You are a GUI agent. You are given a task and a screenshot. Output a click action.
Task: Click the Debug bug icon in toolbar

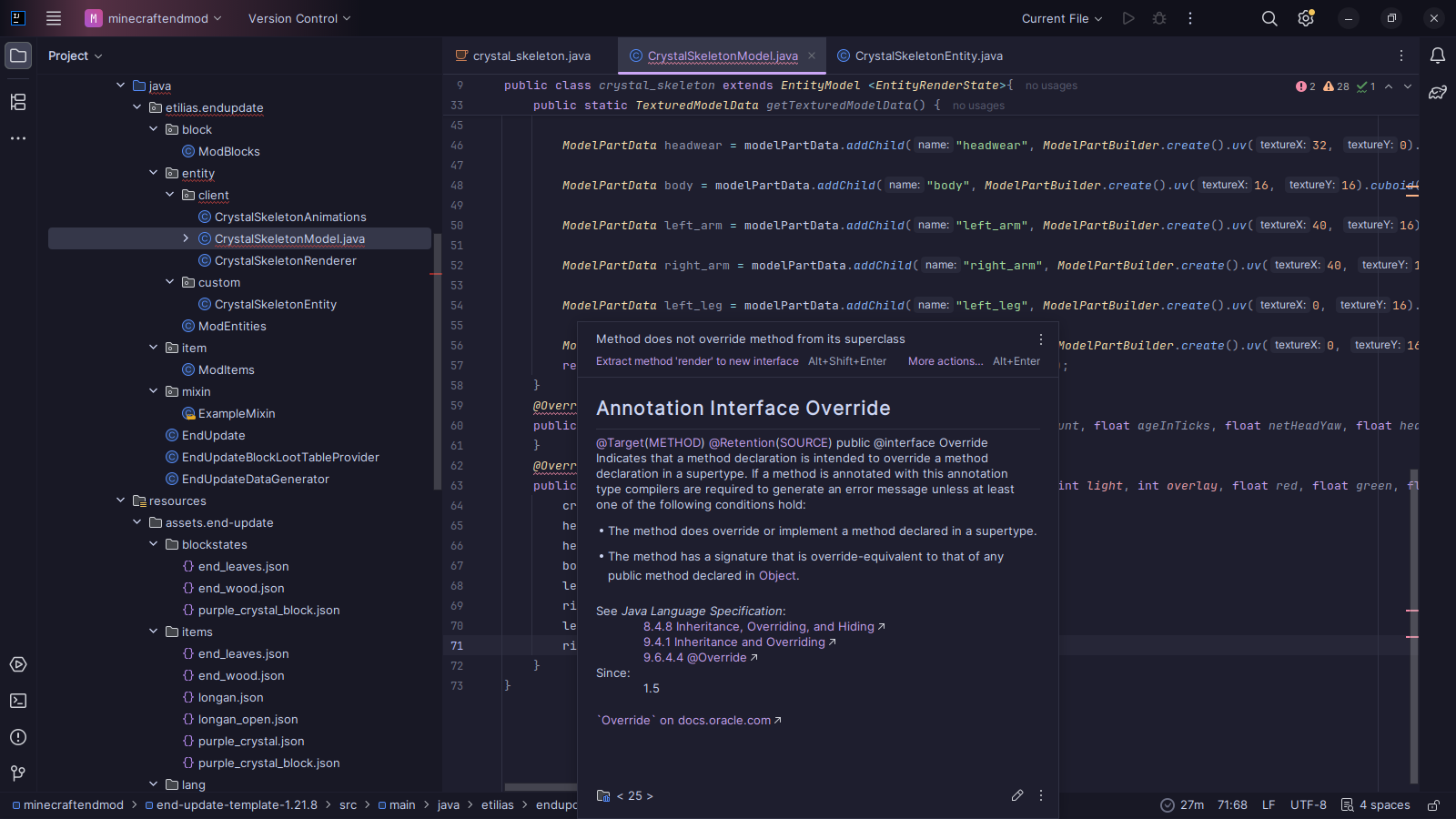(1159, 18)
